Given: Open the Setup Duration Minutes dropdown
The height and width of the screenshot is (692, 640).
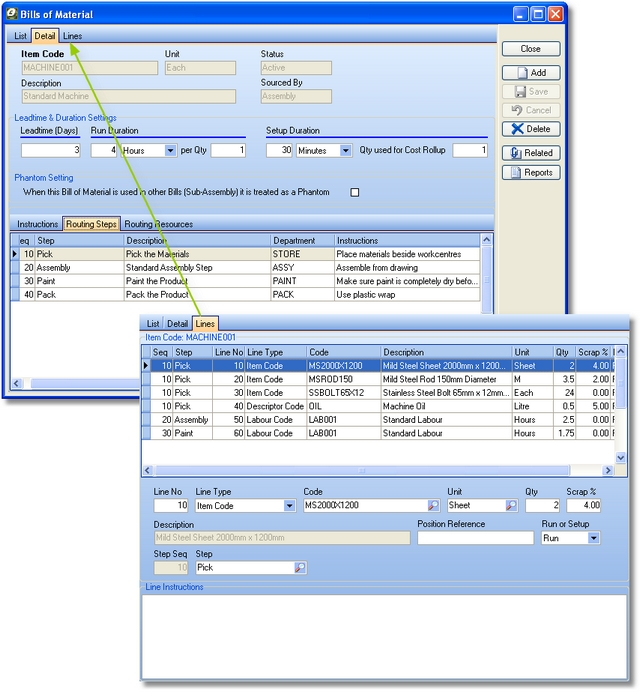Looking at the screenshot, I should [345, 151].
